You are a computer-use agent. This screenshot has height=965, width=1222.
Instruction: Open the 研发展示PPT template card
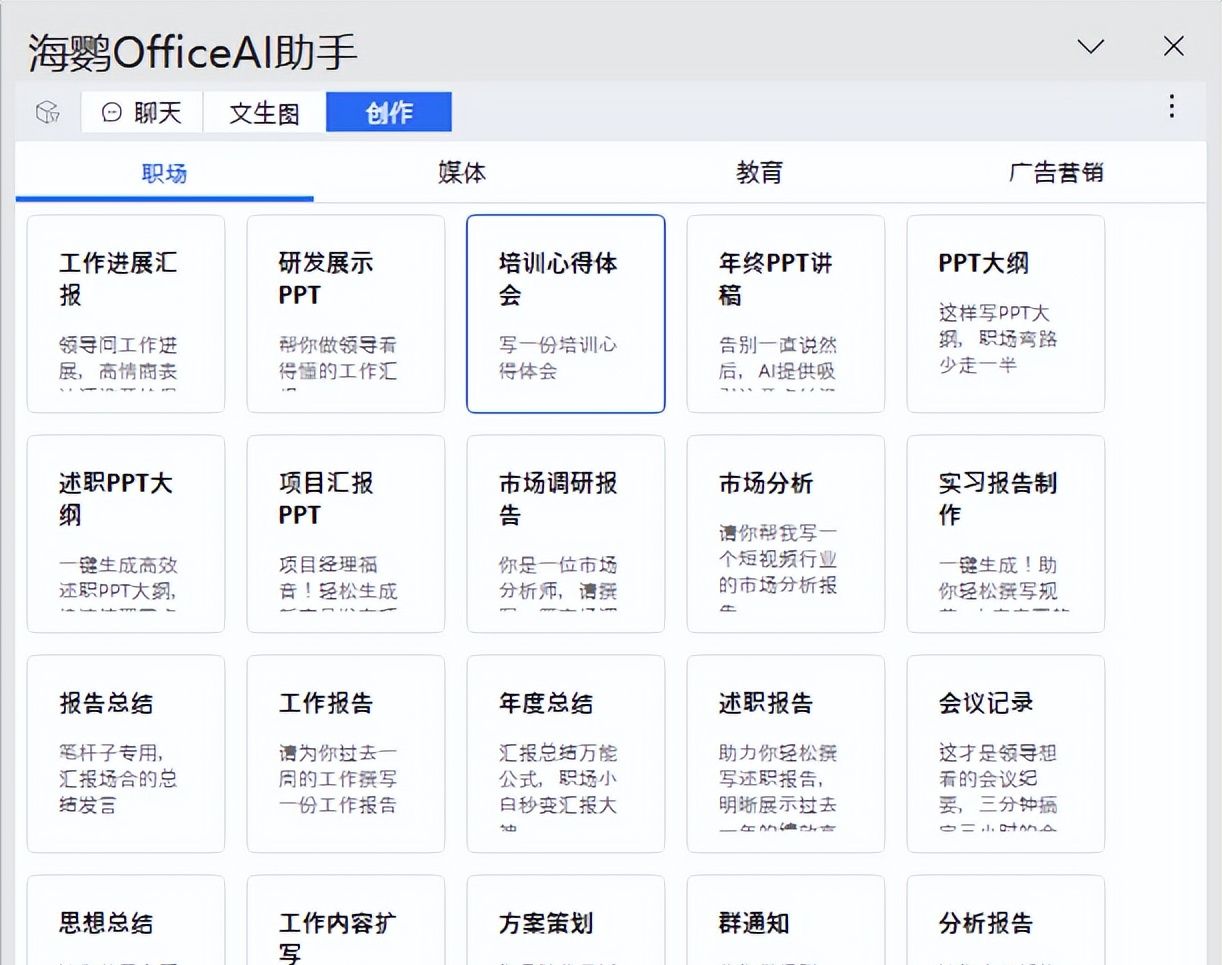coord(346,314)
